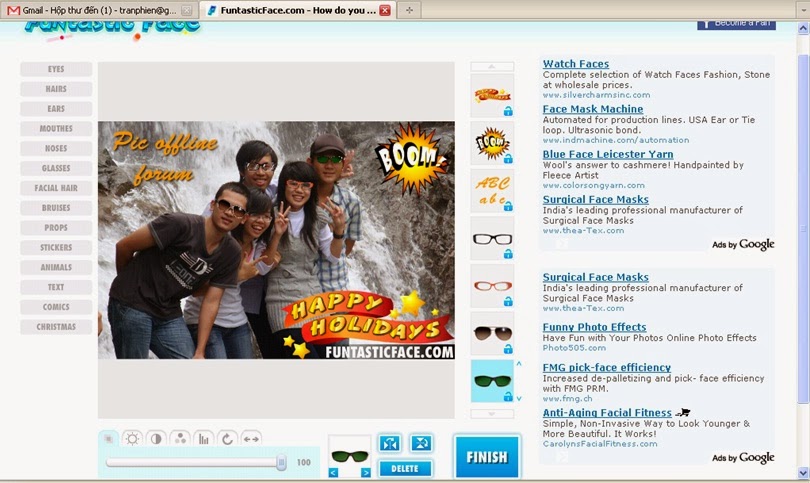Viewport: 810px width, 483px height.
Task: Open the BRUISES category
Action: (x=56, y=208)
